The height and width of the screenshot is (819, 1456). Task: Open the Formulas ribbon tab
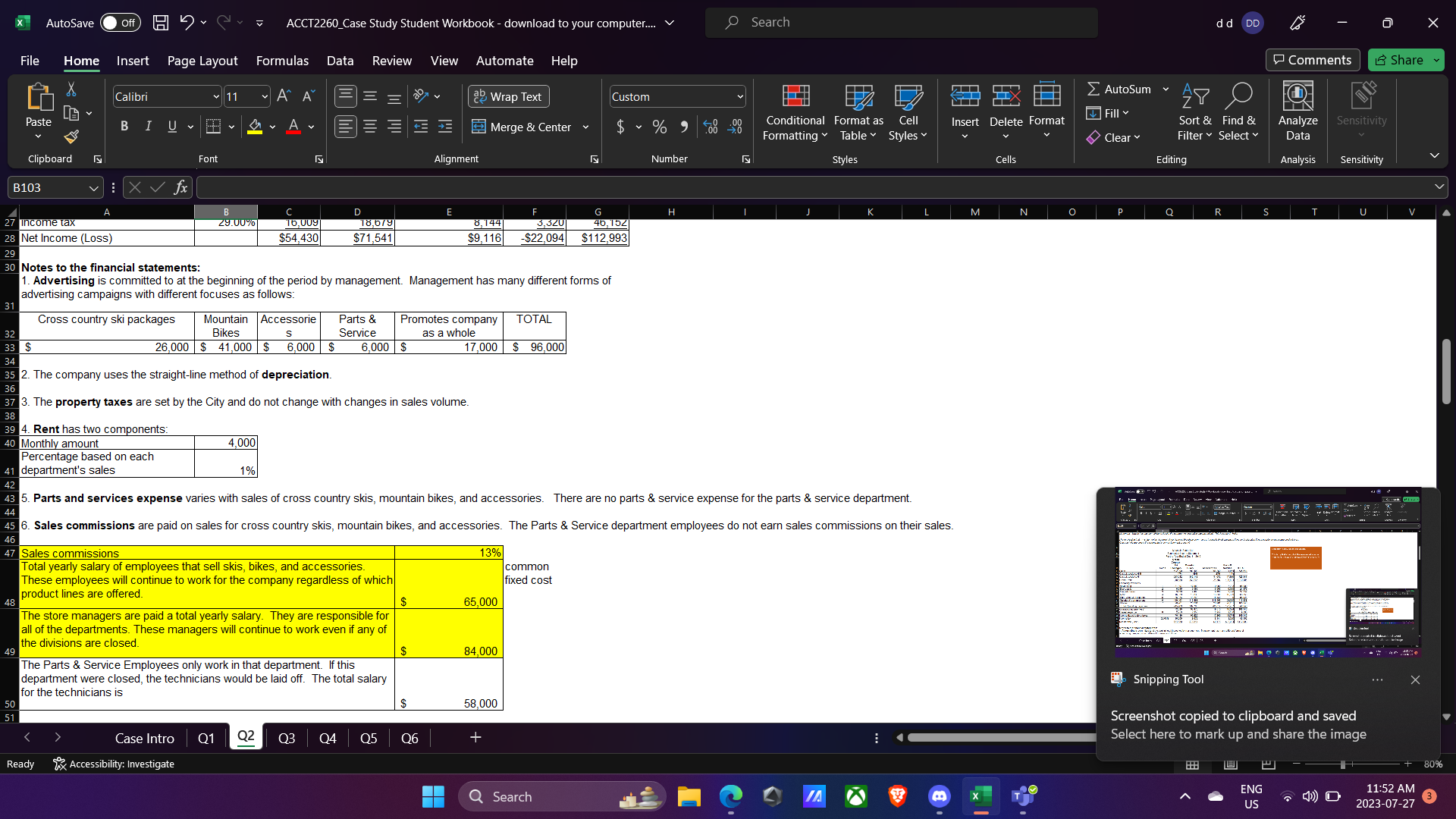pyautogui.click(x=282, y=61)
